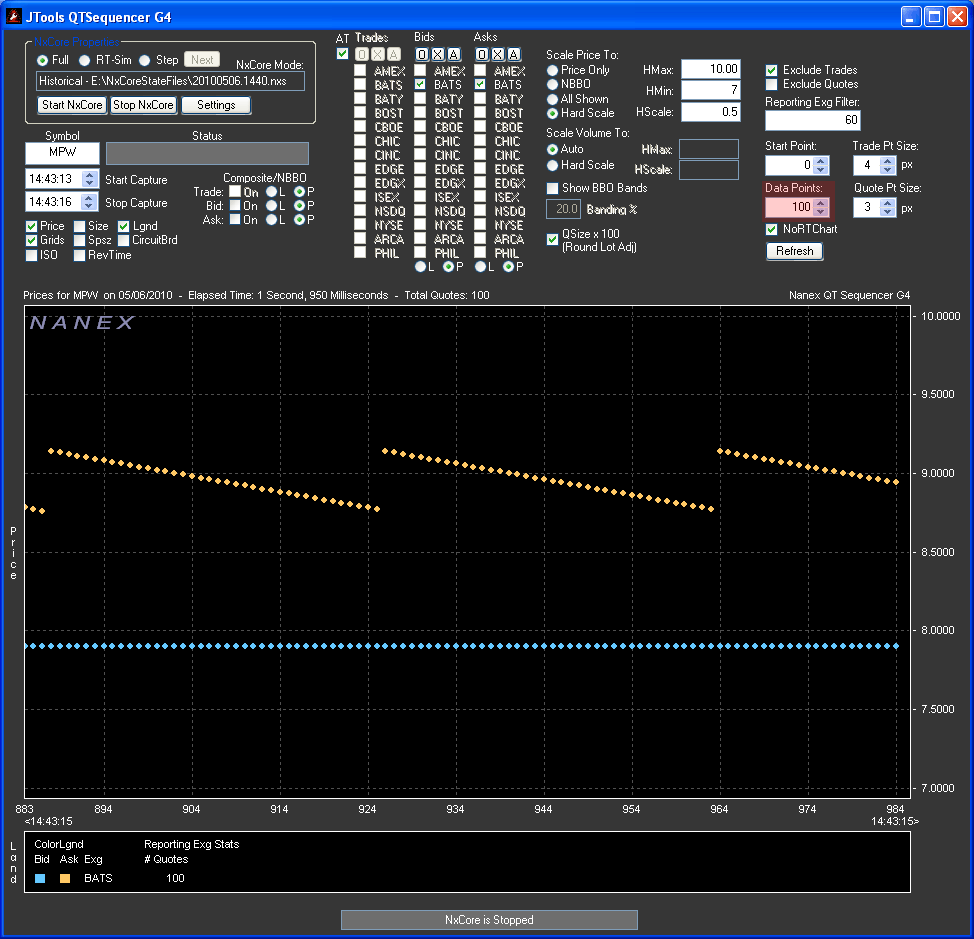The image size is (974, 939).
Task: Uncheck BATS in the Bids column
Action: coord(421,84)
